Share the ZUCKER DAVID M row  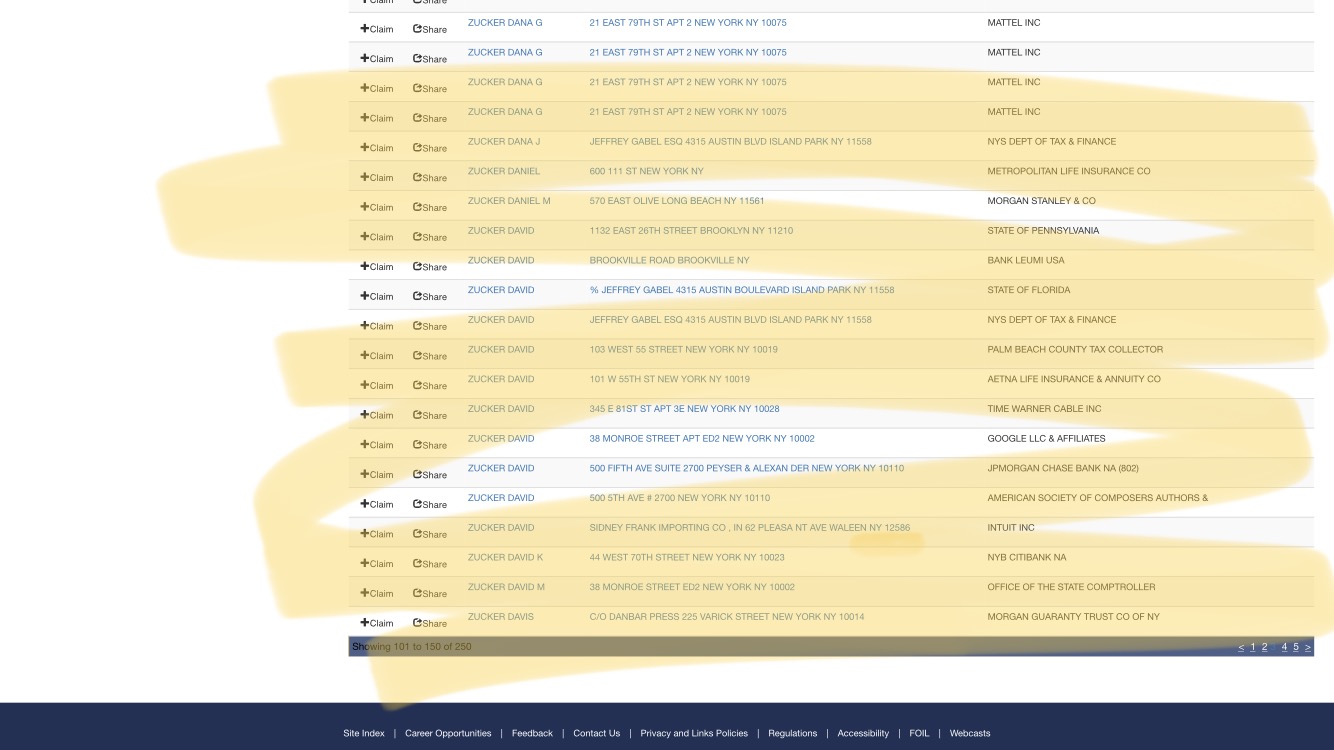[430, 593]
